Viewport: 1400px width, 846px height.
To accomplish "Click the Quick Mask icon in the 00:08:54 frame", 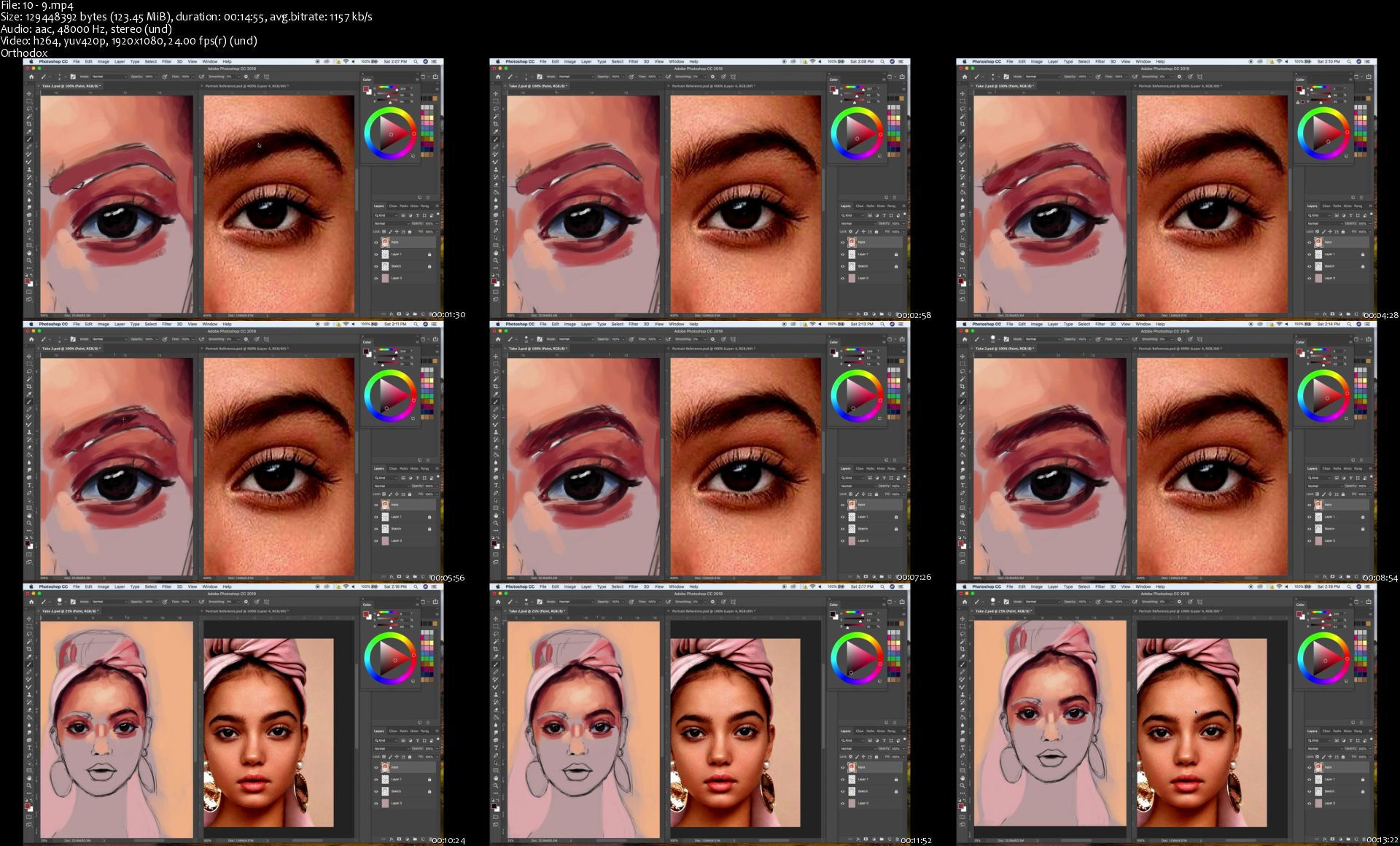I will click(x=962, y=554).
